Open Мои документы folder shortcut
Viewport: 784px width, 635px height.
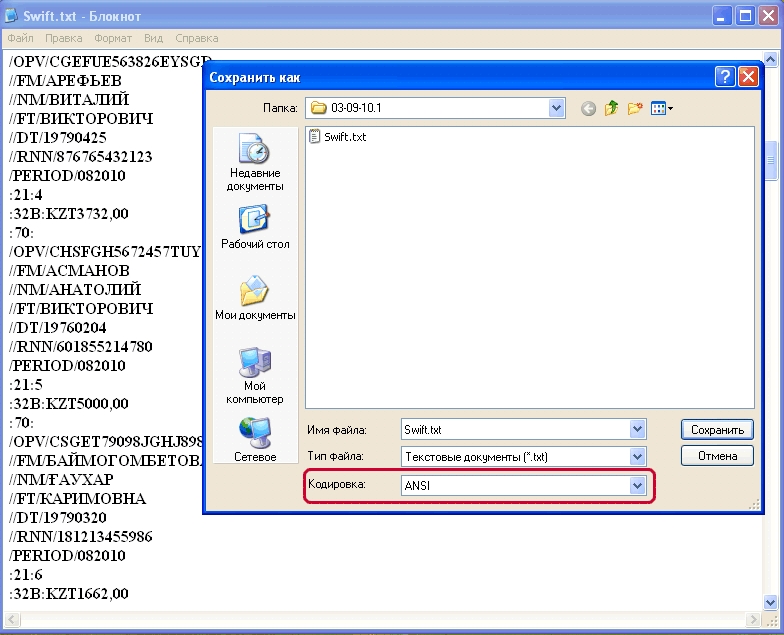[x=255, y=299]
